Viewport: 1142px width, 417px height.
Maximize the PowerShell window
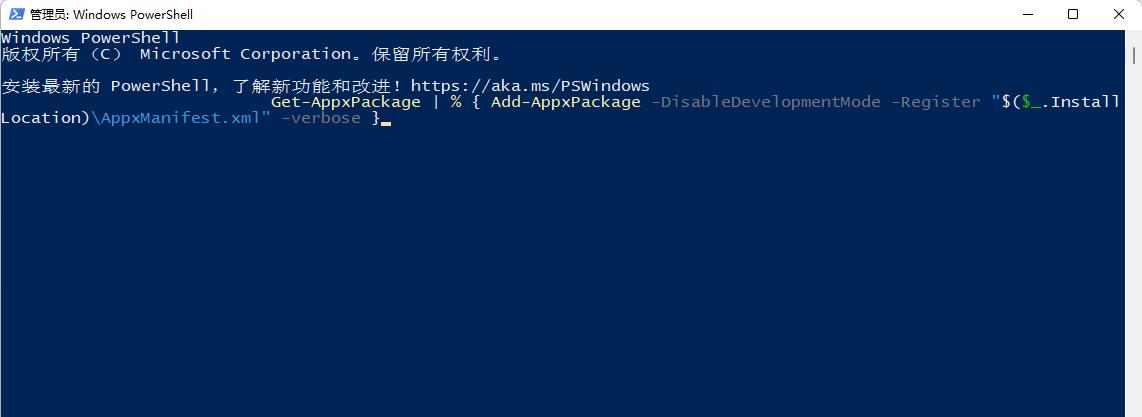coord(1073,15)
